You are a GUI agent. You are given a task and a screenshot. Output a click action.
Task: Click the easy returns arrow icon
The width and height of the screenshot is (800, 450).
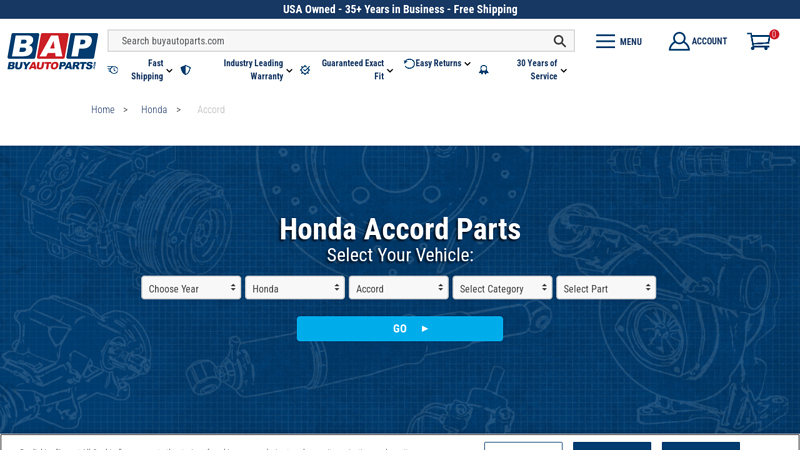[409, 64]
